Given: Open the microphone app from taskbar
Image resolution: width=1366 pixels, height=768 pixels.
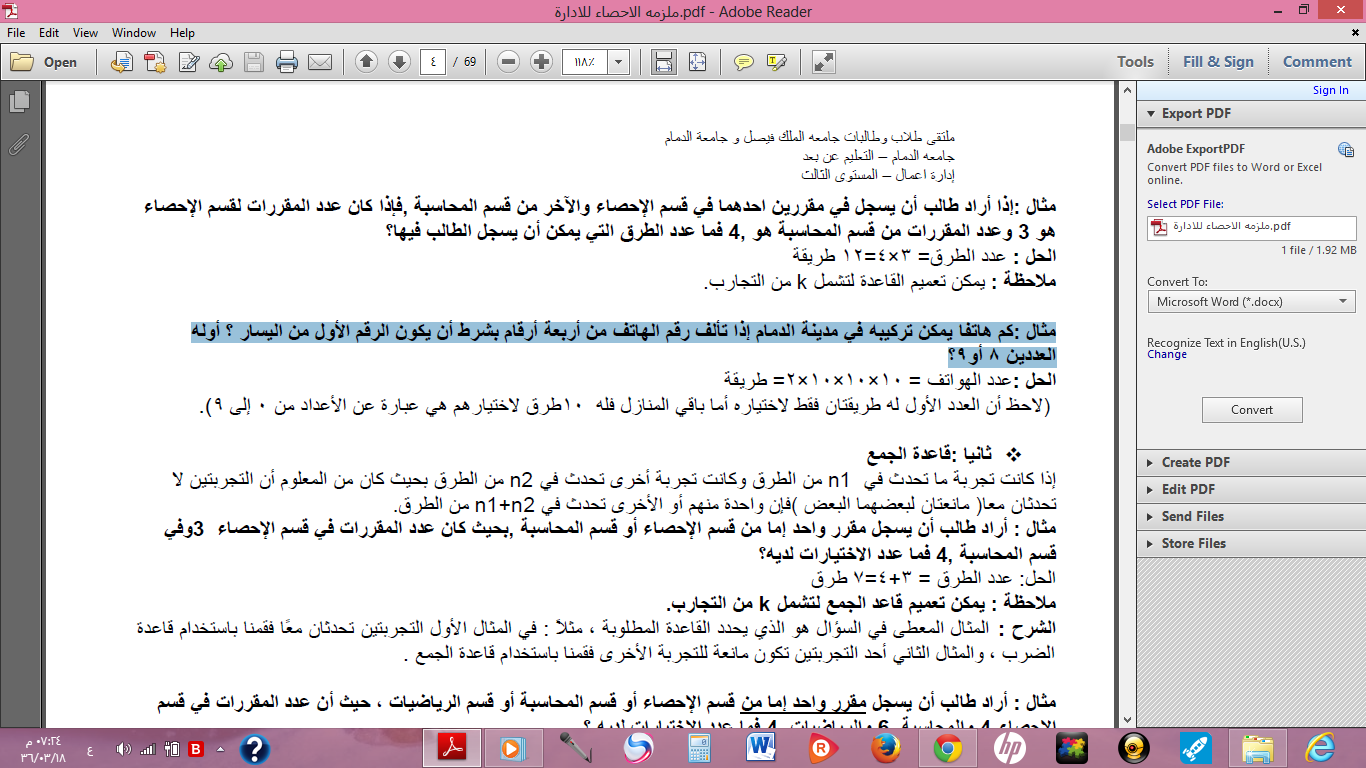Looking at the screenshot, I should pos(575,747).
